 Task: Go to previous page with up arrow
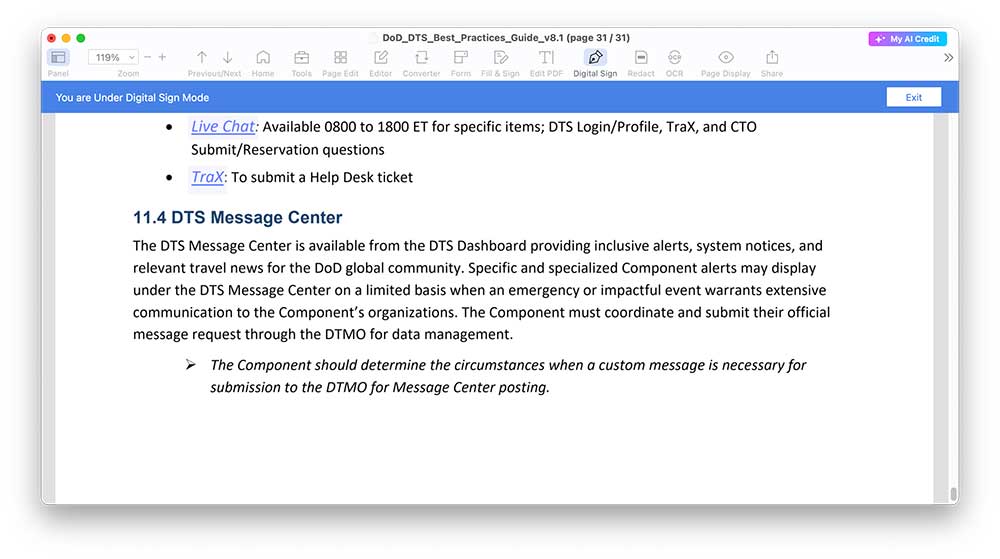click(202, 57)
